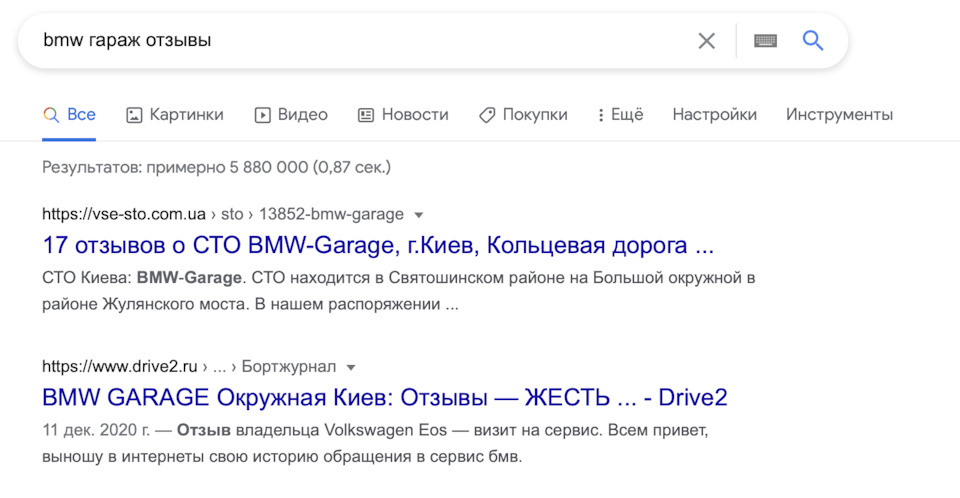Open the 17 отзывов о СТО BMW-Garage result
Screen dimensions: 960x498
378,245
